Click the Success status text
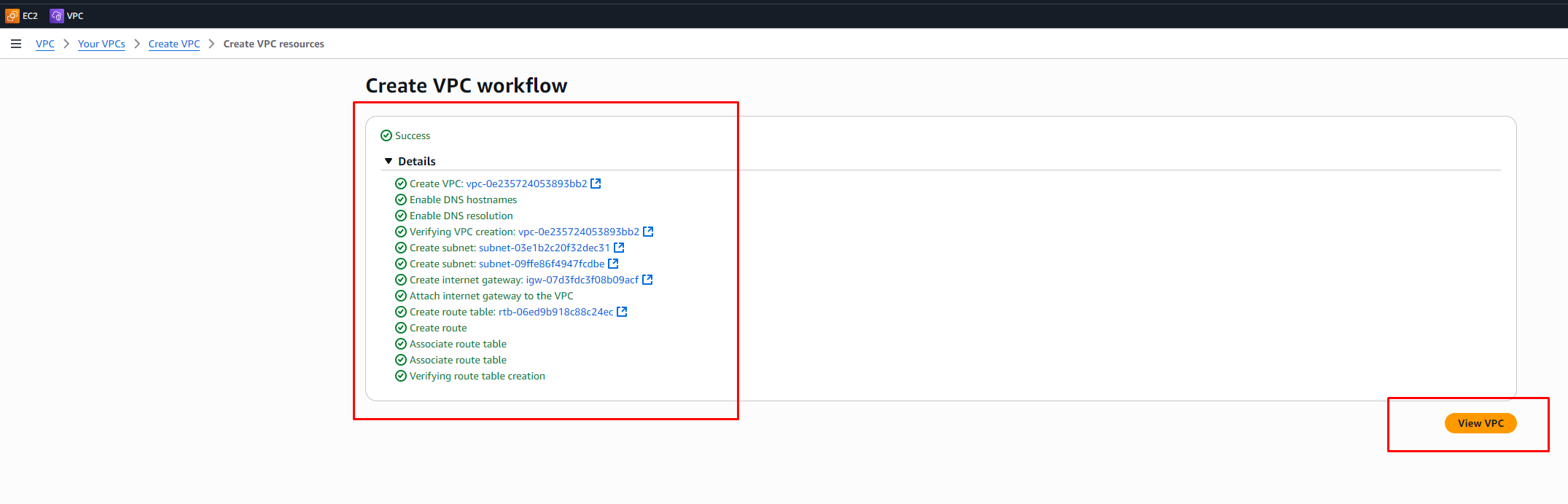The image size is (1568, 504). click(x=413, y=135)
